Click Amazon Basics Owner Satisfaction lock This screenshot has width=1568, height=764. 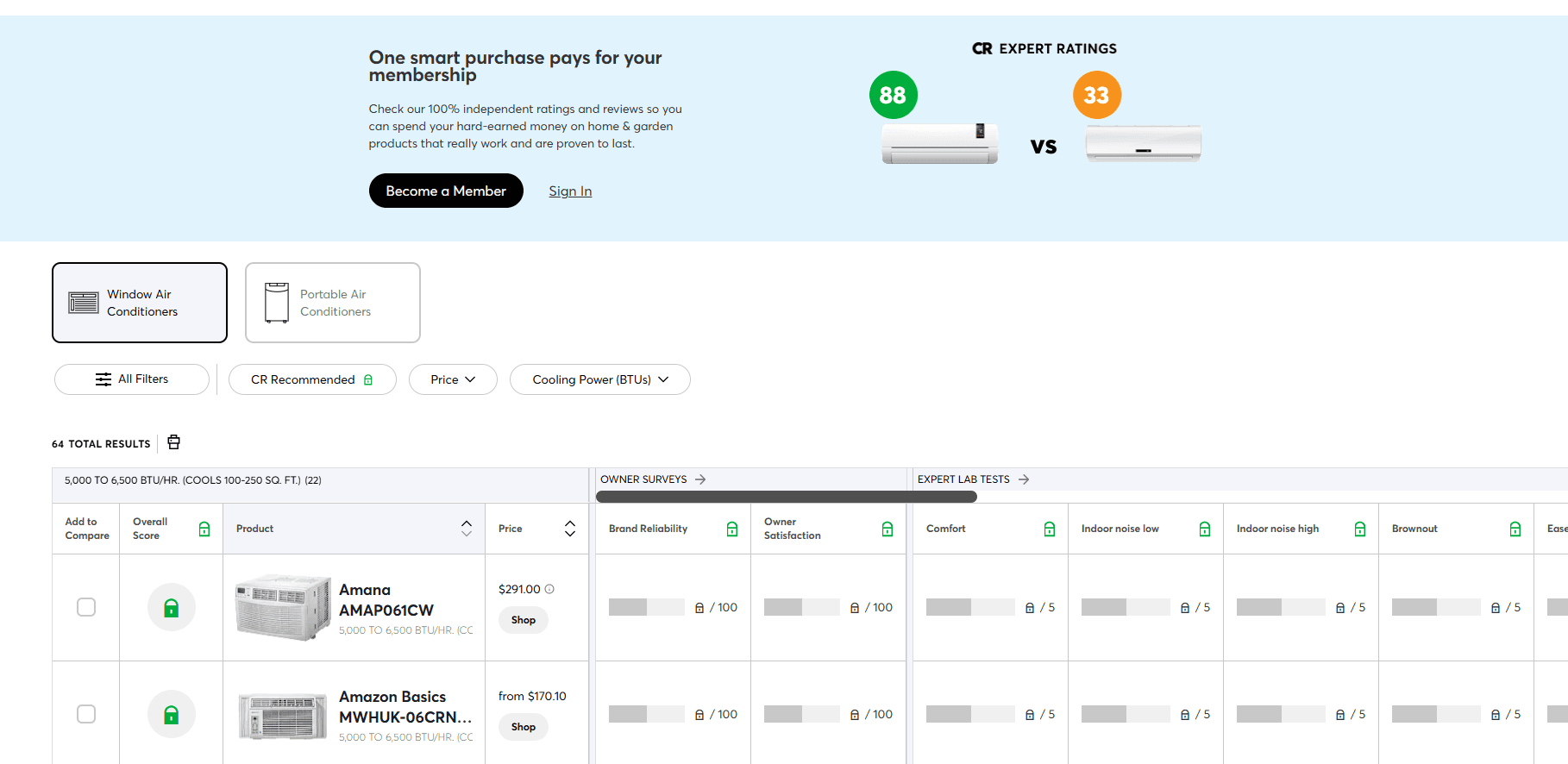point(855,715)
